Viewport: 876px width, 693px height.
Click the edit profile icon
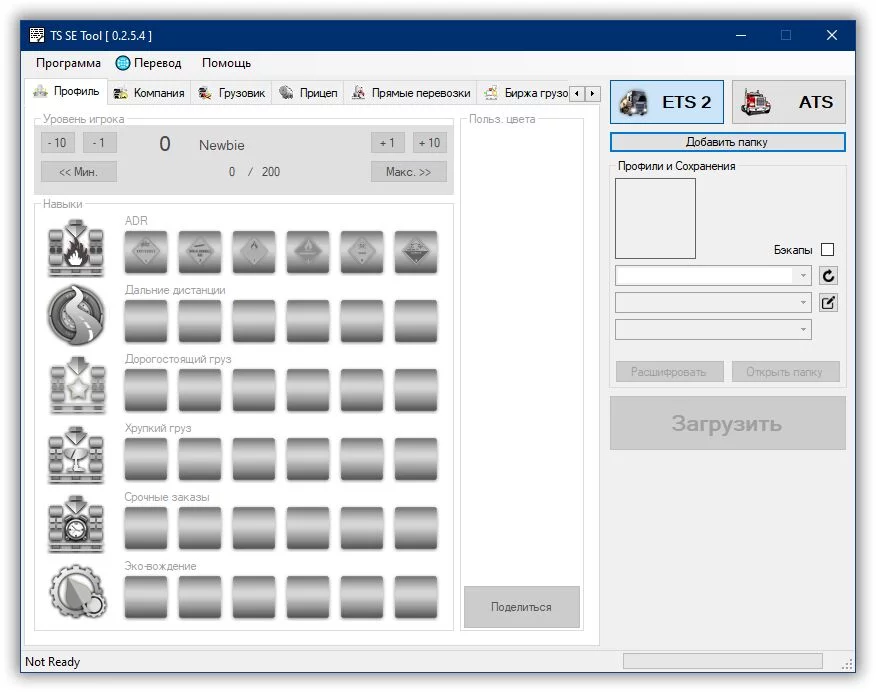[x=828, y=302]
